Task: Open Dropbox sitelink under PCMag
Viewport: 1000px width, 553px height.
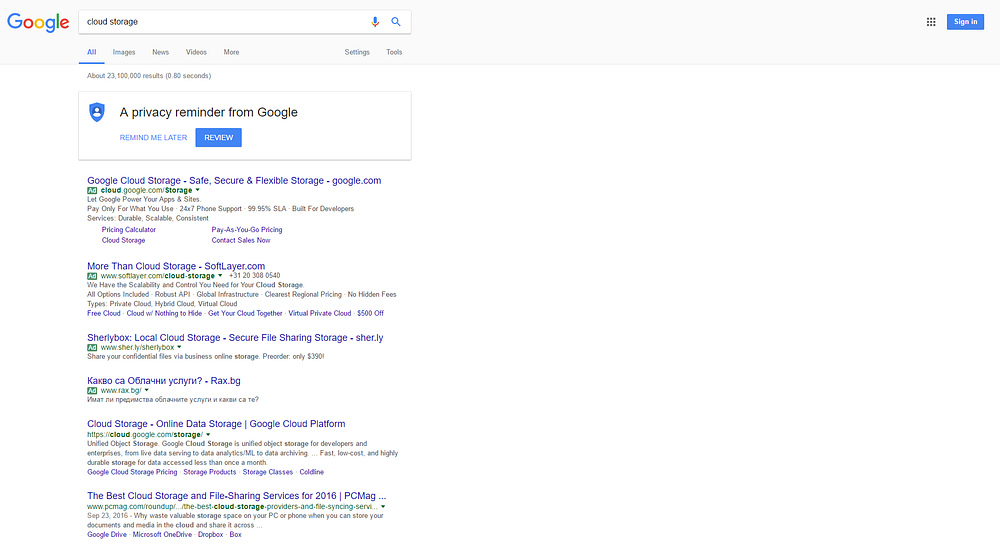Action: 210,535
